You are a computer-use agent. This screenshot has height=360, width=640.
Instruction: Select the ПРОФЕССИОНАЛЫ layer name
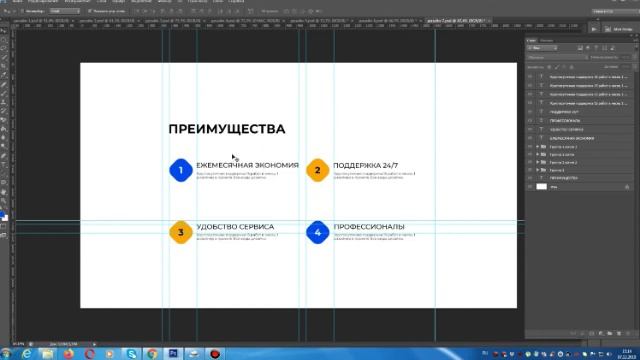[x=564, y=120]
